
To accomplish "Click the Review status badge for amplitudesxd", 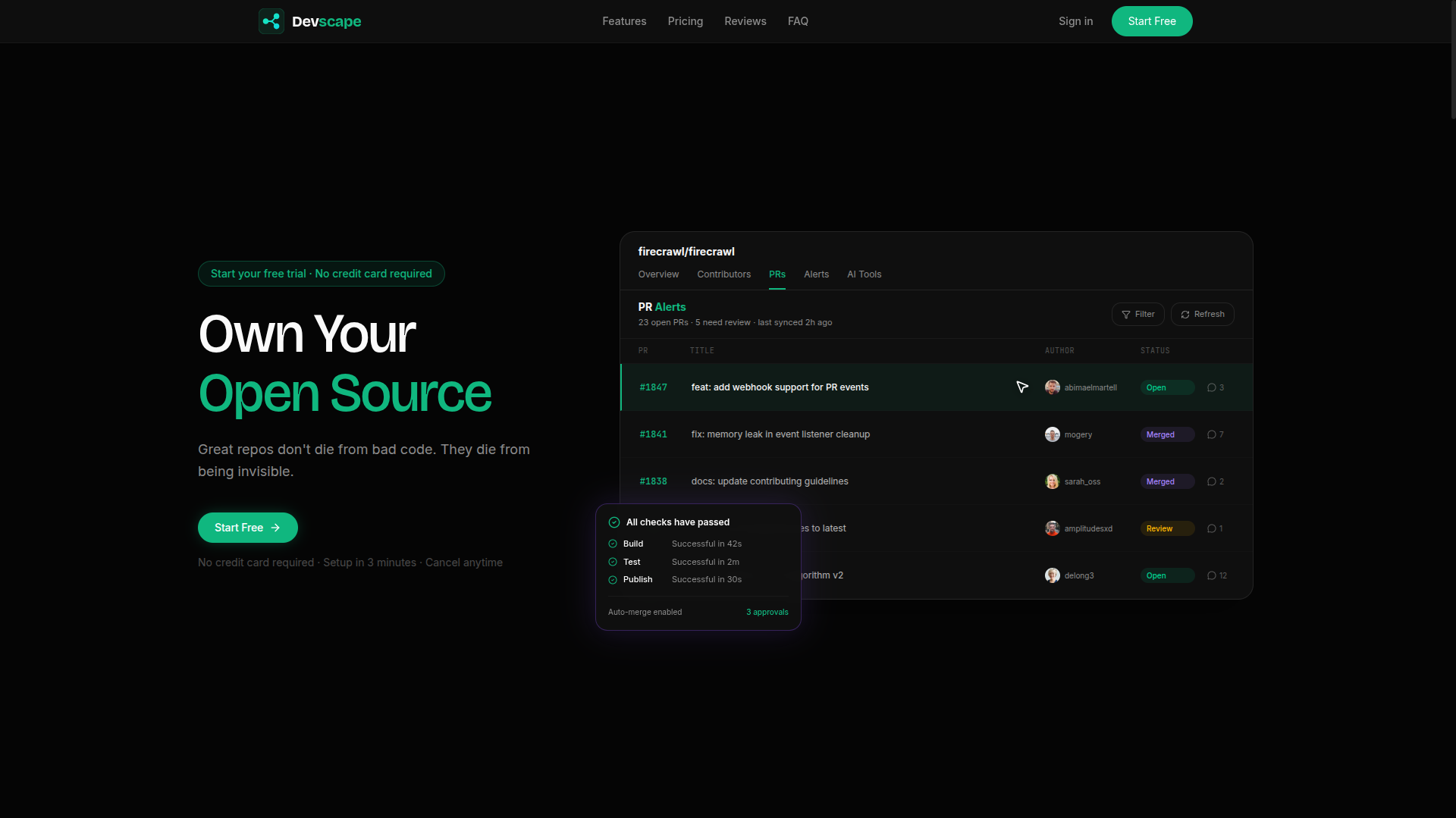I will [x=1168, y=528].
